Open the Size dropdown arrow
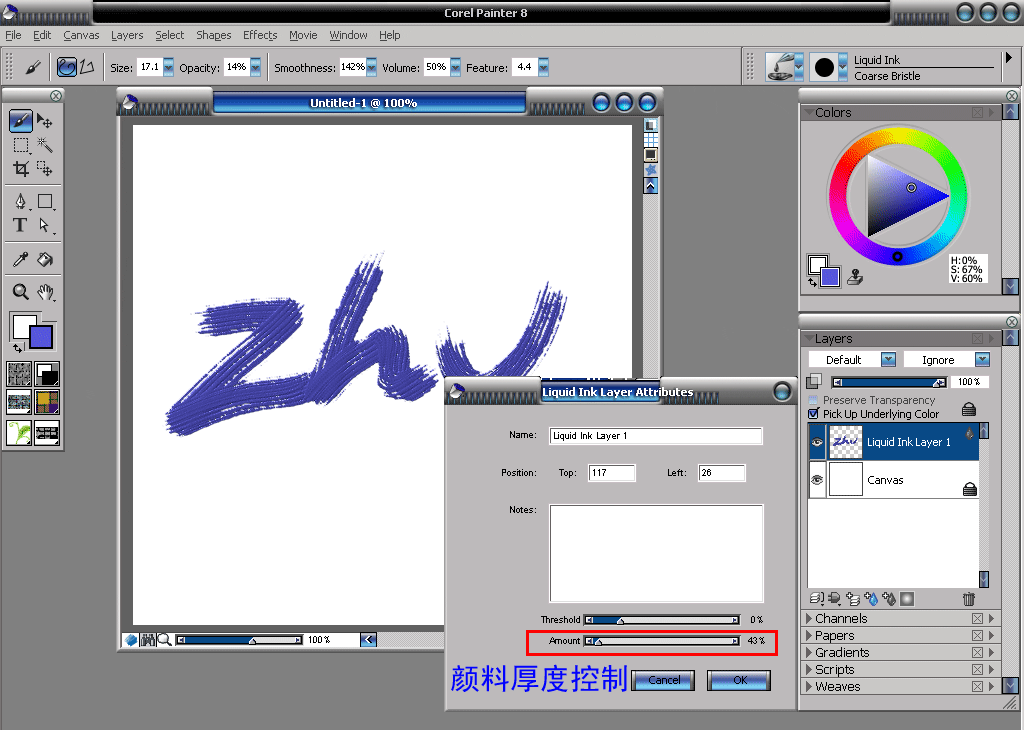 pos(168,67)
